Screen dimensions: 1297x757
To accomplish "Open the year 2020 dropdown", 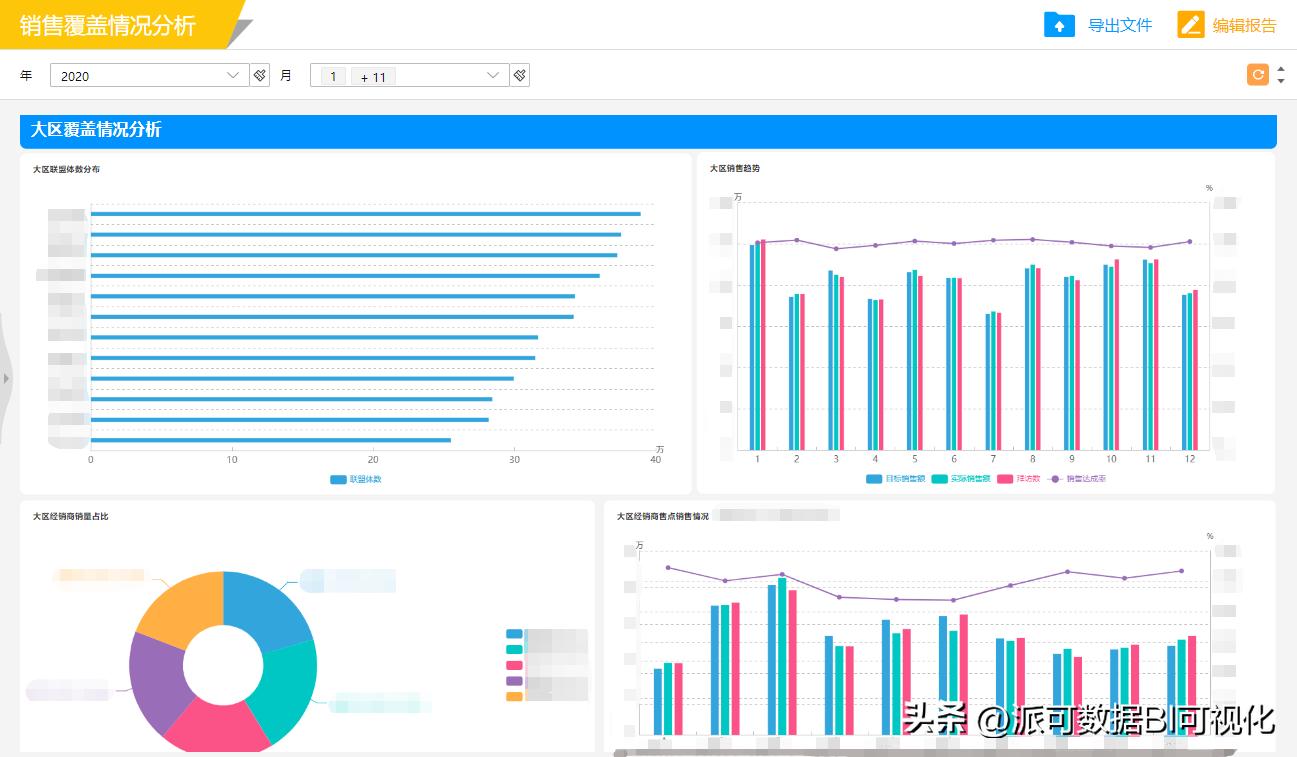I will coord(232,74).
